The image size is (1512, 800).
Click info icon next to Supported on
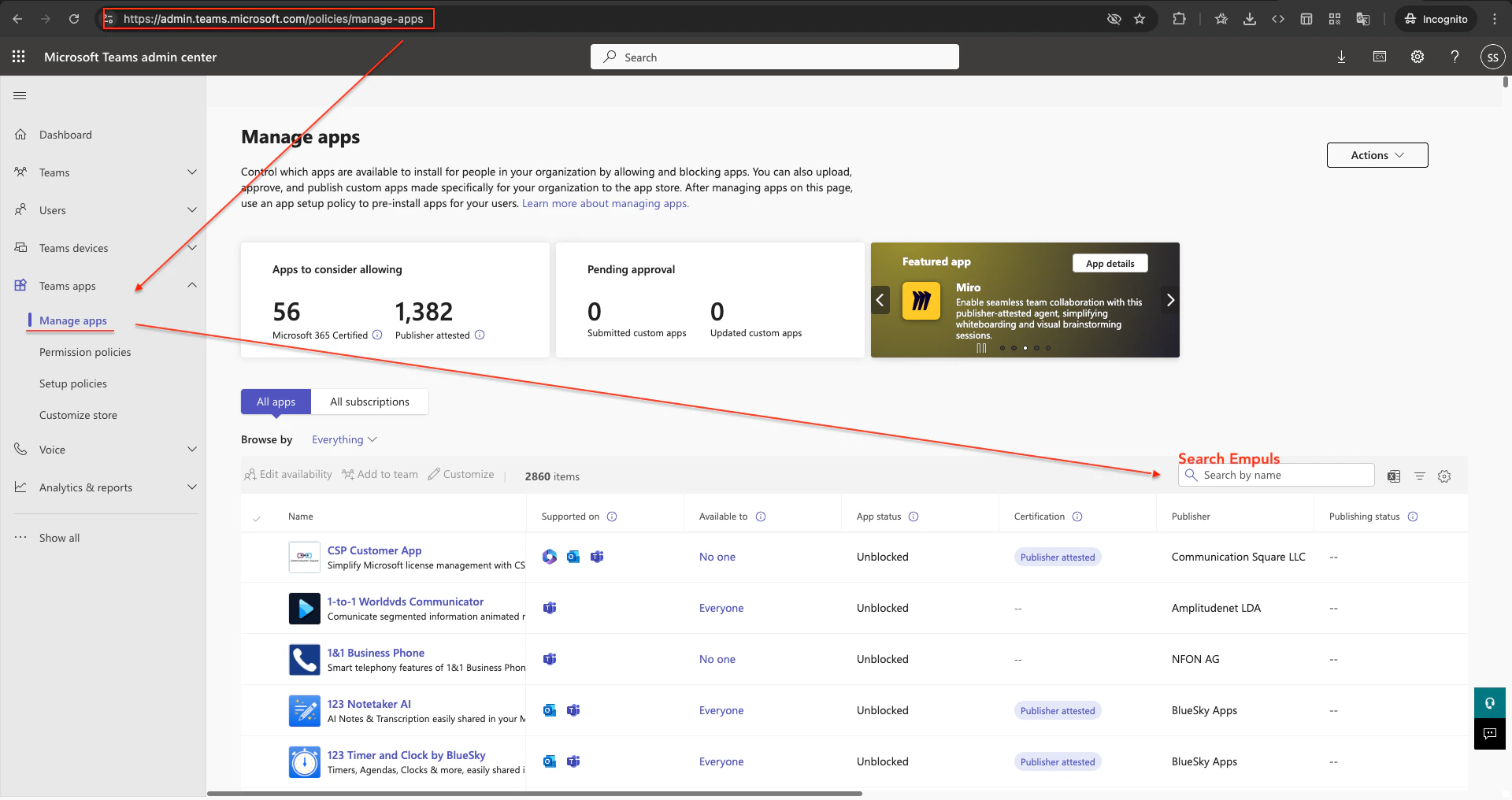pyautogui.click(x=612, y=517)
